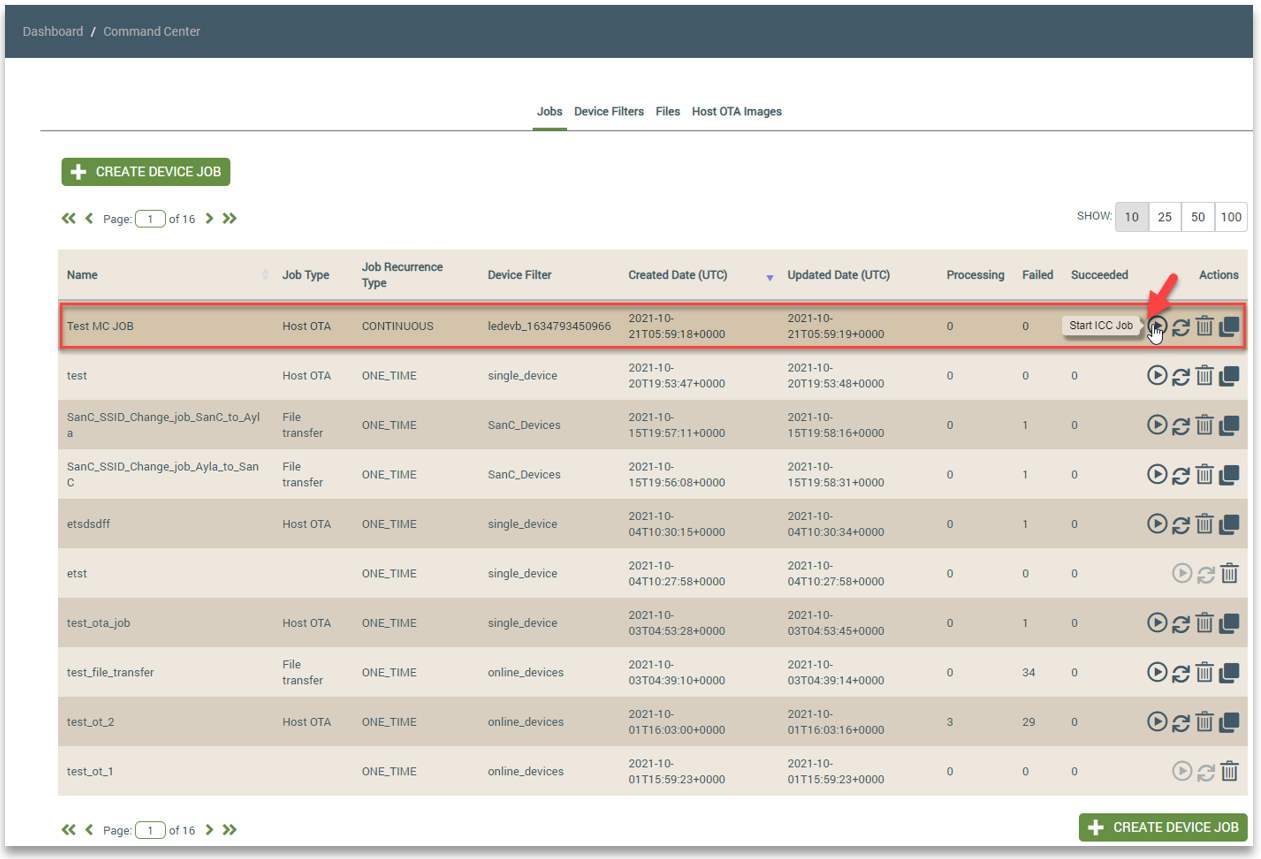Show 25 rows per page
The image size is (1261, 859).
1165,217
